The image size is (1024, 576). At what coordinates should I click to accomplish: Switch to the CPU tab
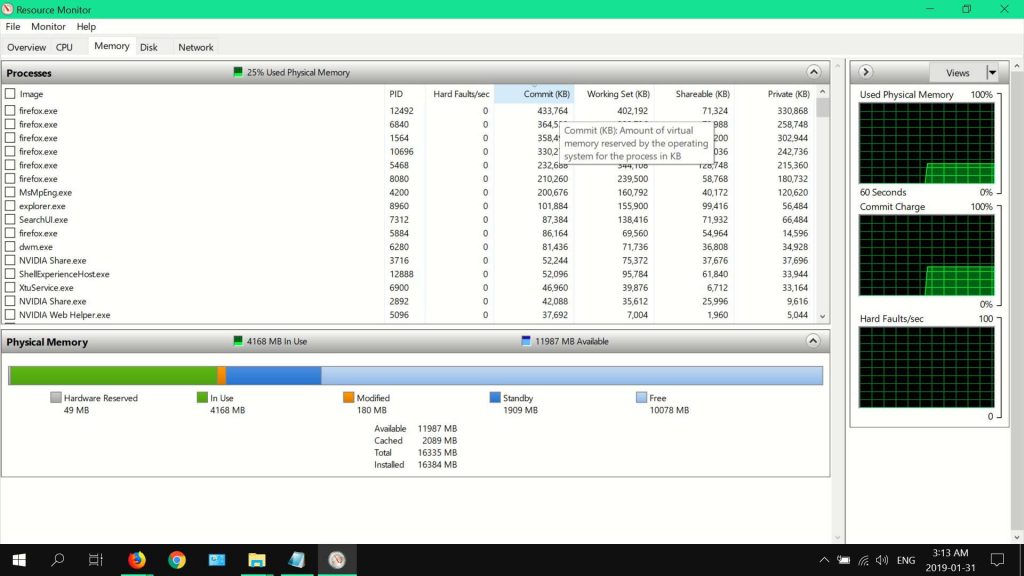(x=64, y=47)
